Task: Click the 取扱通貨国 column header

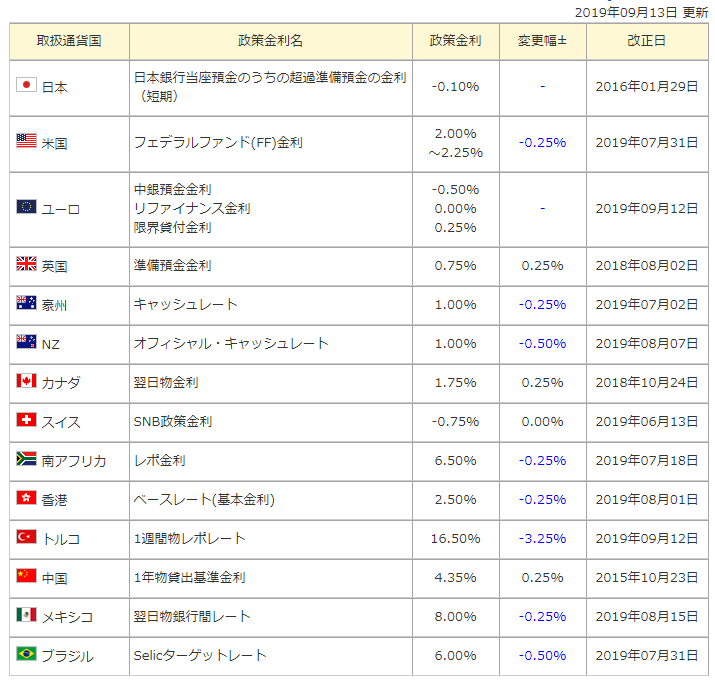Action: (x=69, y=41)
